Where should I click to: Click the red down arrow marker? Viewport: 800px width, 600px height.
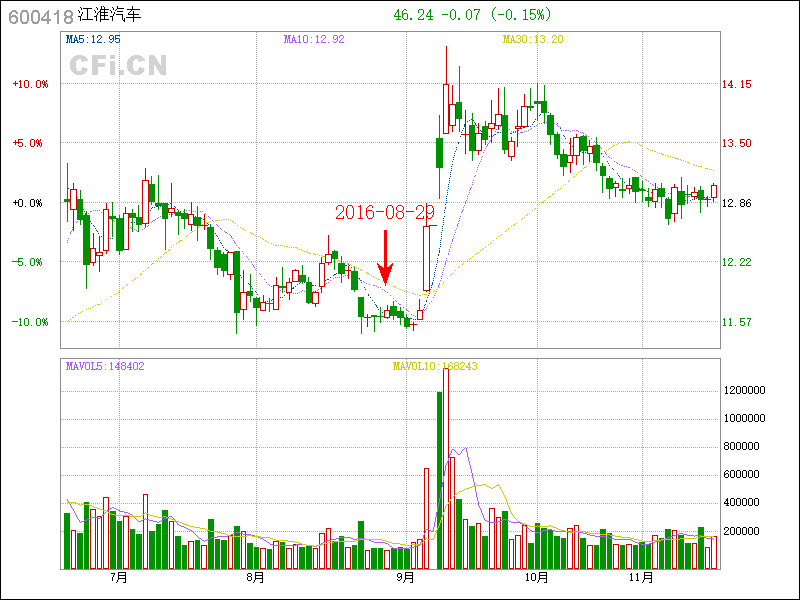tap(385, 259)
